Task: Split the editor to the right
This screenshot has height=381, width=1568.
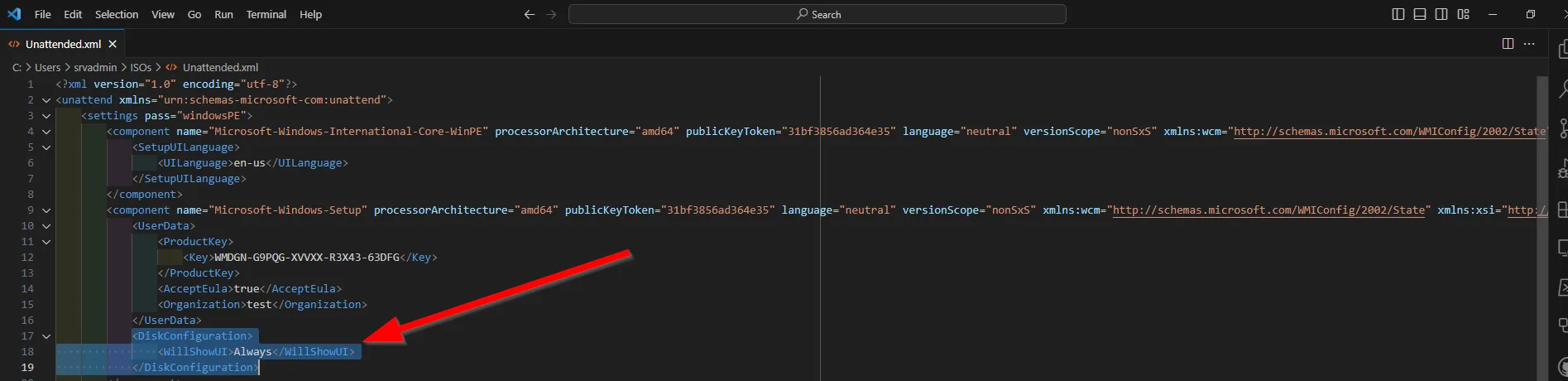Action: tap(1508, 44)
